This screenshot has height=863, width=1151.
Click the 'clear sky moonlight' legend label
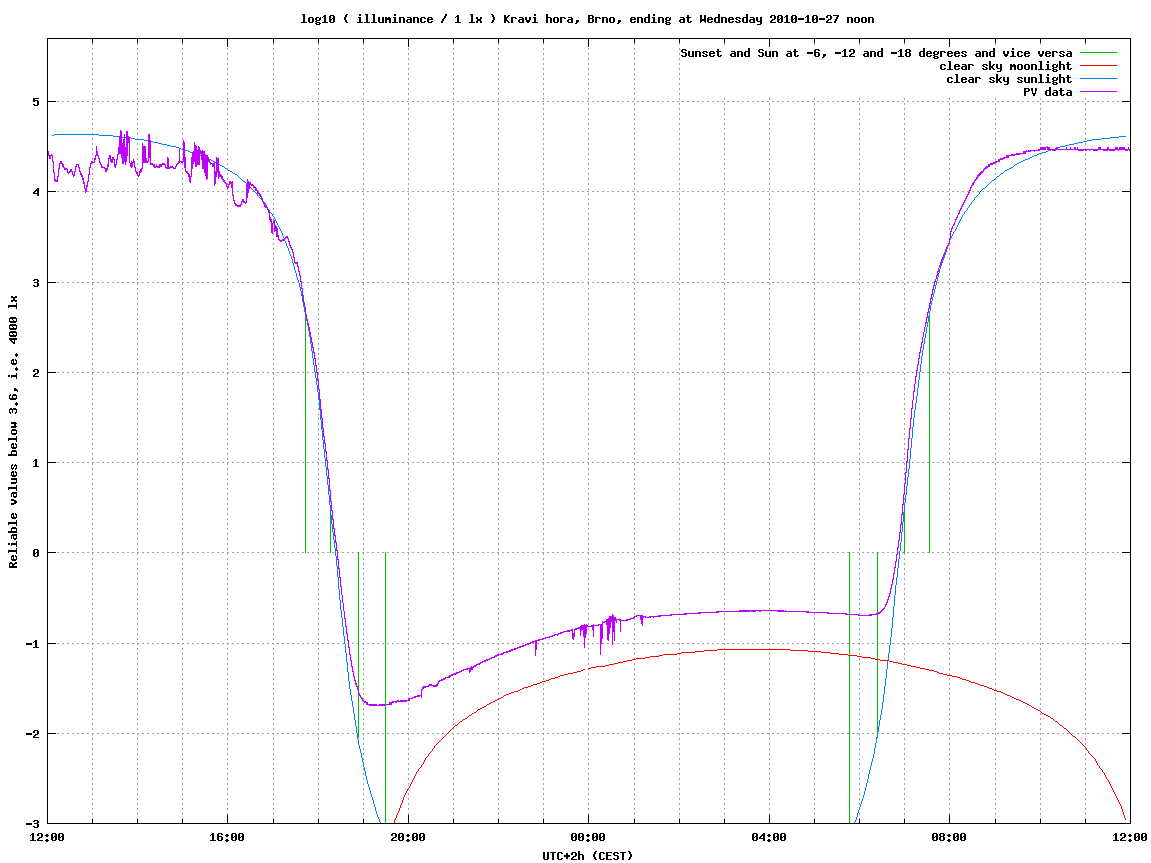(x=1006, y=66)
